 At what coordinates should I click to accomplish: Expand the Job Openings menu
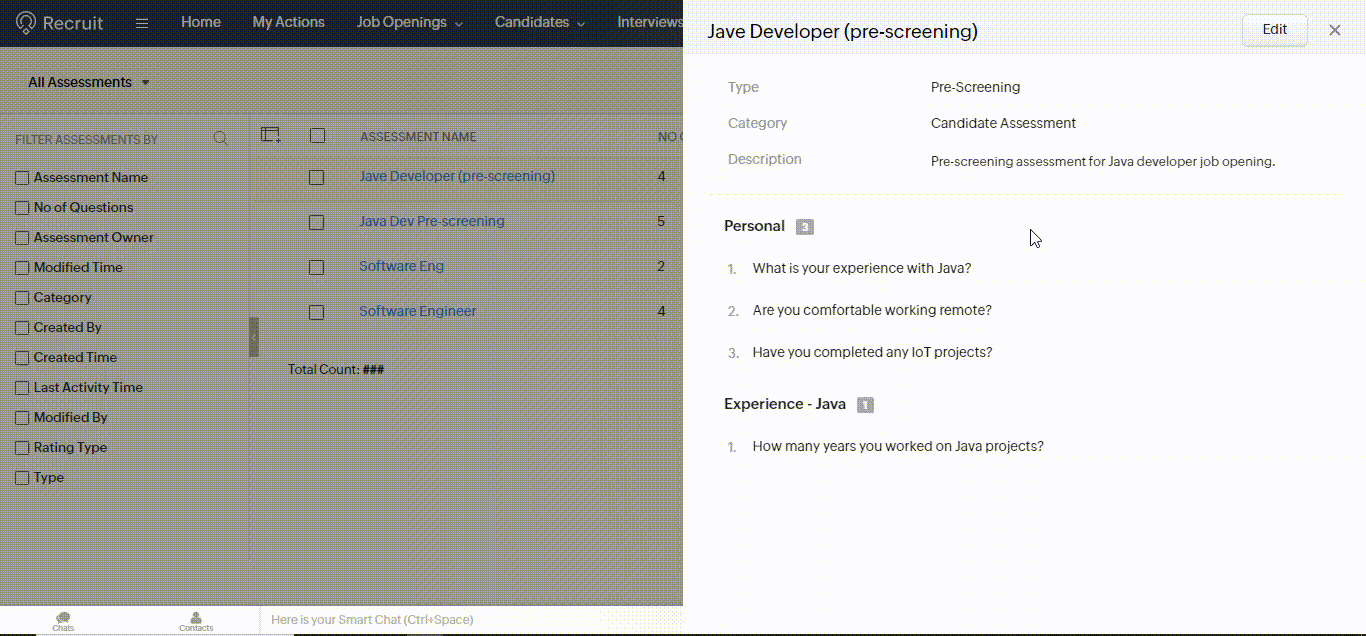click(409, 21)
